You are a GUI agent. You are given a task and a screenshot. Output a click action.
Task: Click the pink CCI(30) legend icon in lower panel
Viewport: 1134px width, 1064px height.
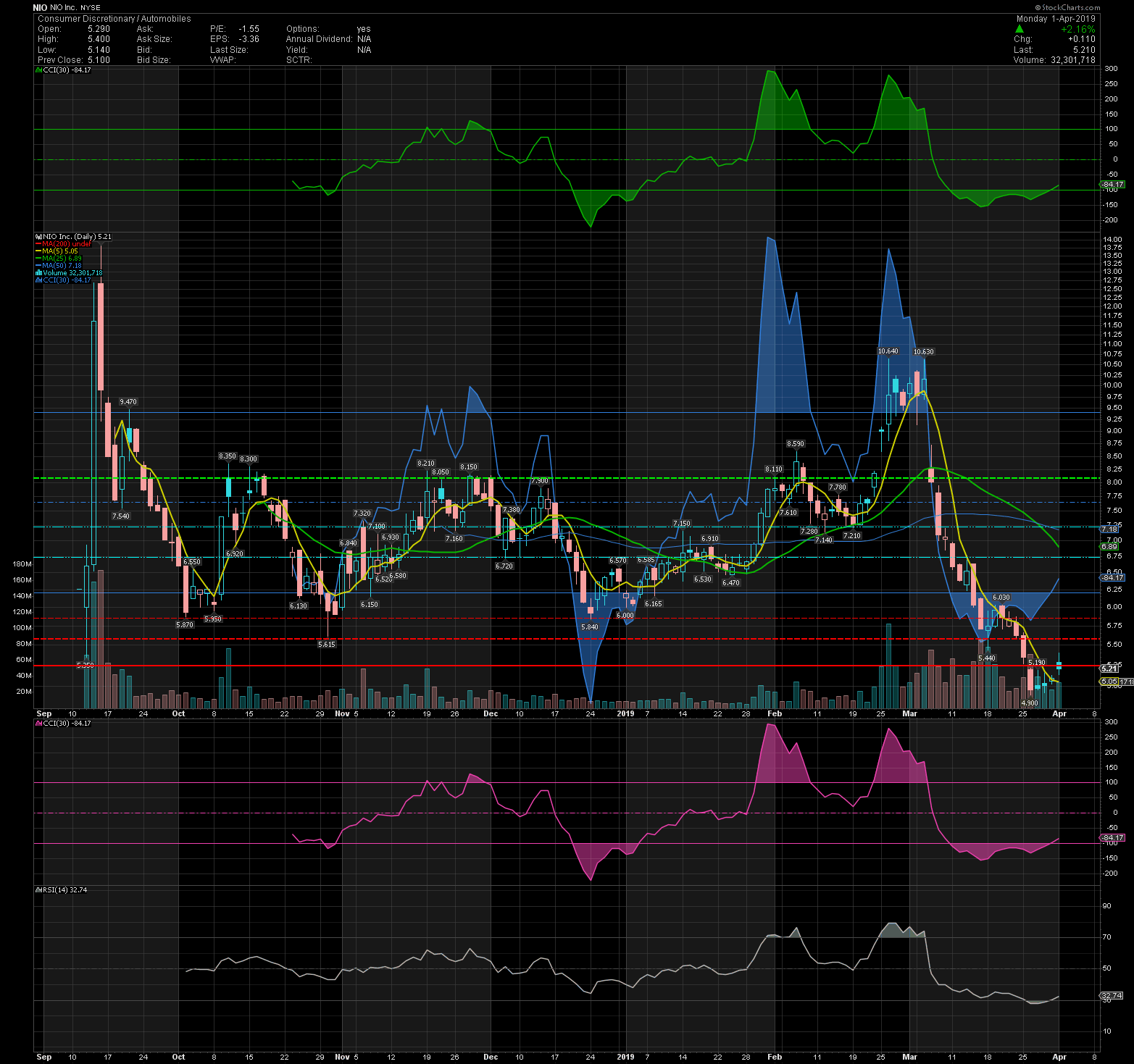pos(39,724)
